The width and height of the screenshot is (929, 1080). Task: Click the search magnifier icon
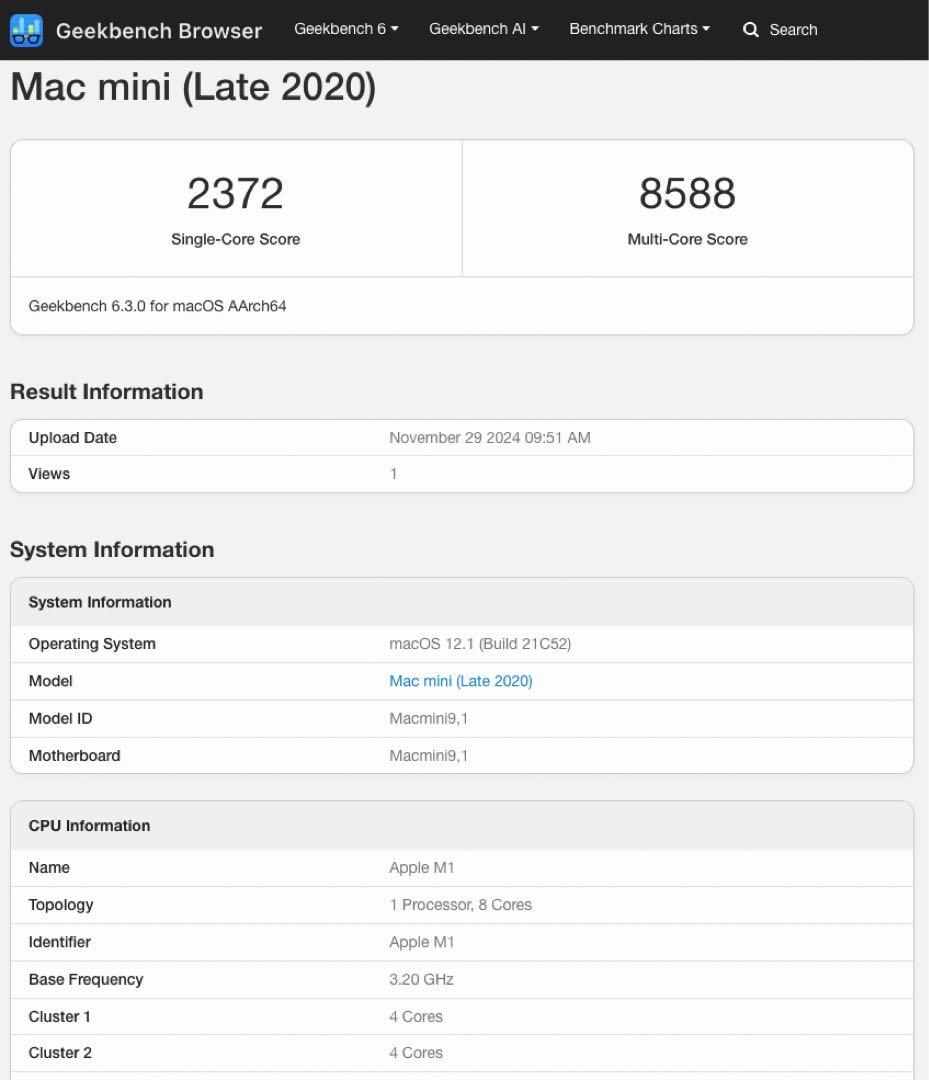(x=751, y=30)
